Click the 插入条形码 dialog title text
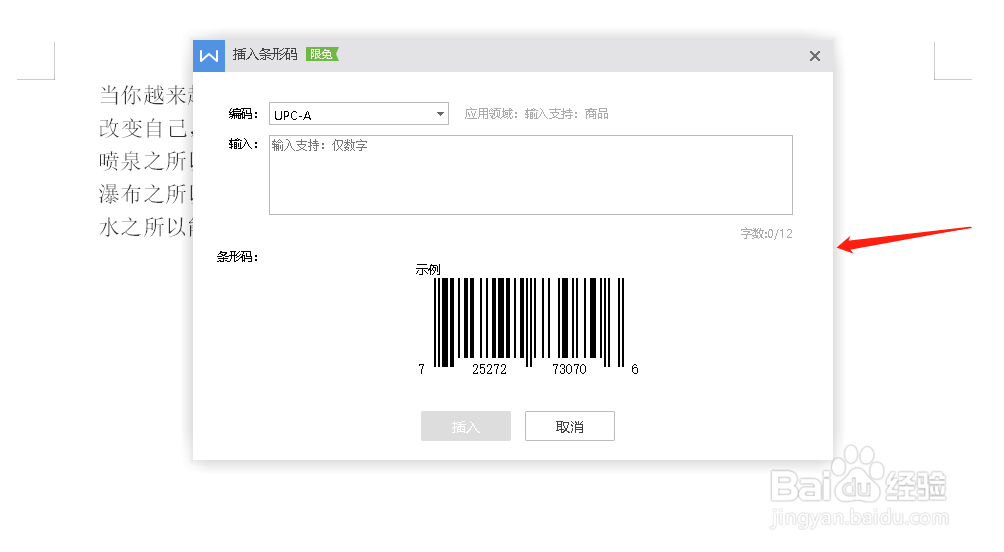The image size is (1004, 552). (265, 54)
